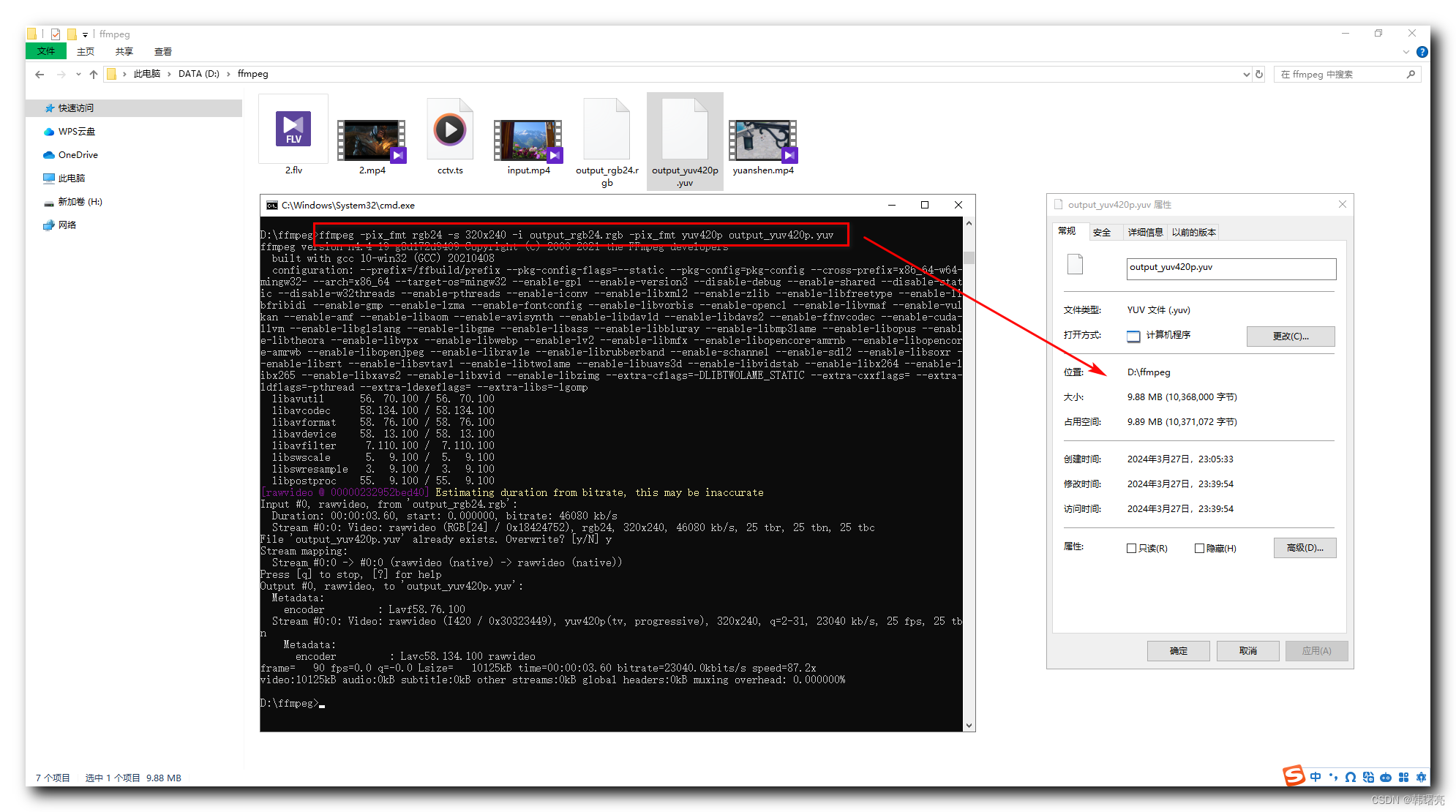Open special symbols via Sogou Ω icon

(x=1351, y=777)
